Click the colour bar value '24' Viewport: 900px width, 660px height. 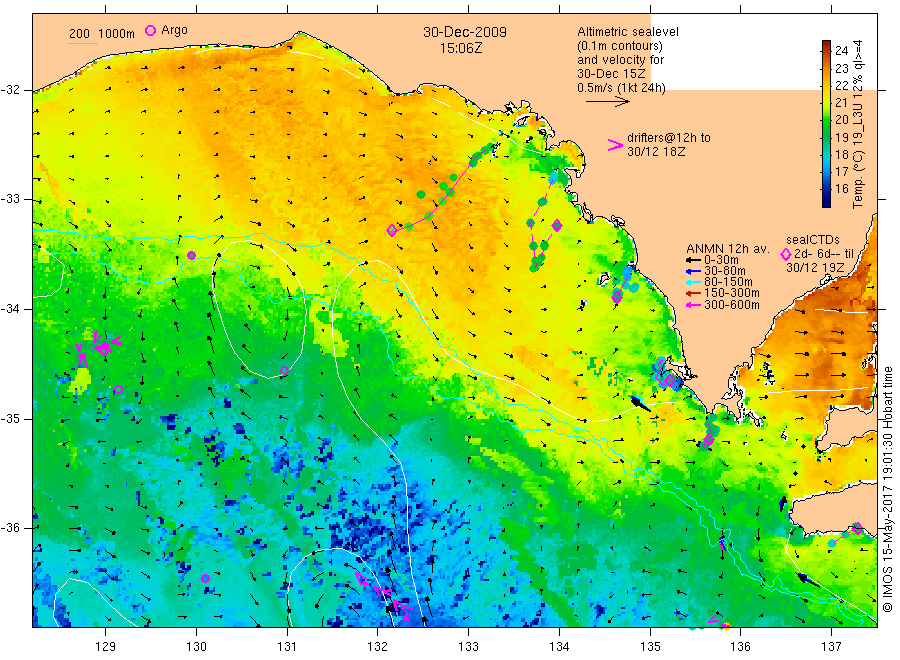pyautogui.click(x=841, y=51)
